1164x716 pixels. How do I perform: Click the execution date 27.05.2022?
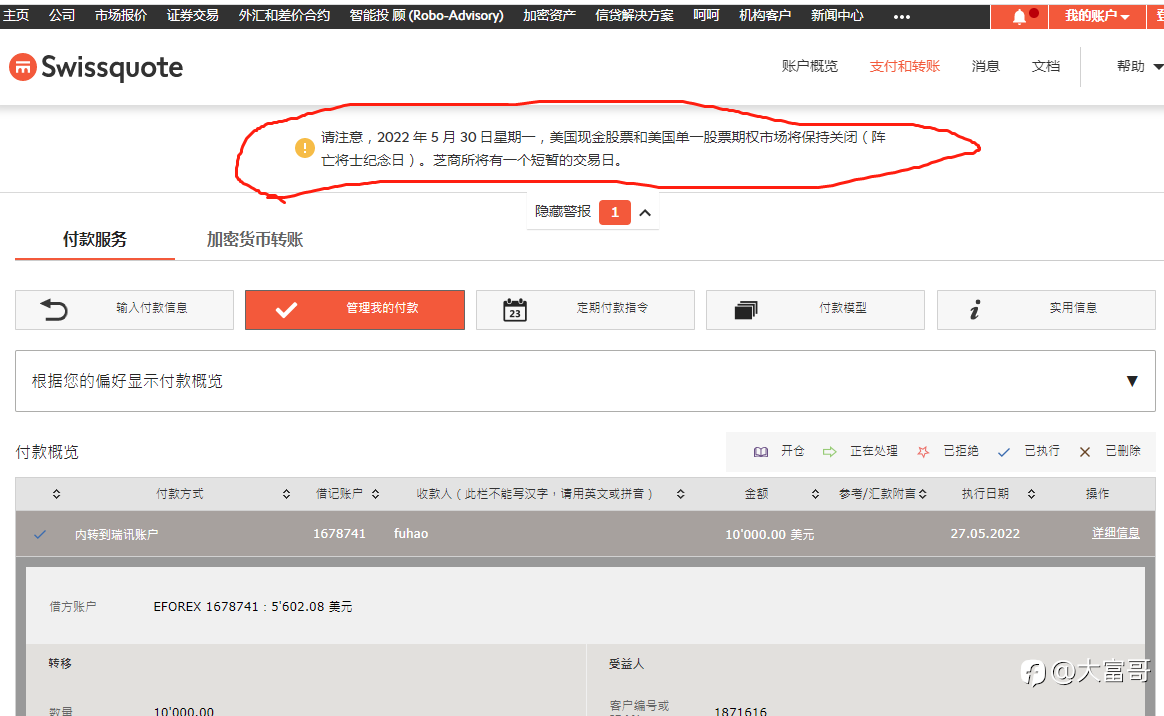[x=985, y=533]
